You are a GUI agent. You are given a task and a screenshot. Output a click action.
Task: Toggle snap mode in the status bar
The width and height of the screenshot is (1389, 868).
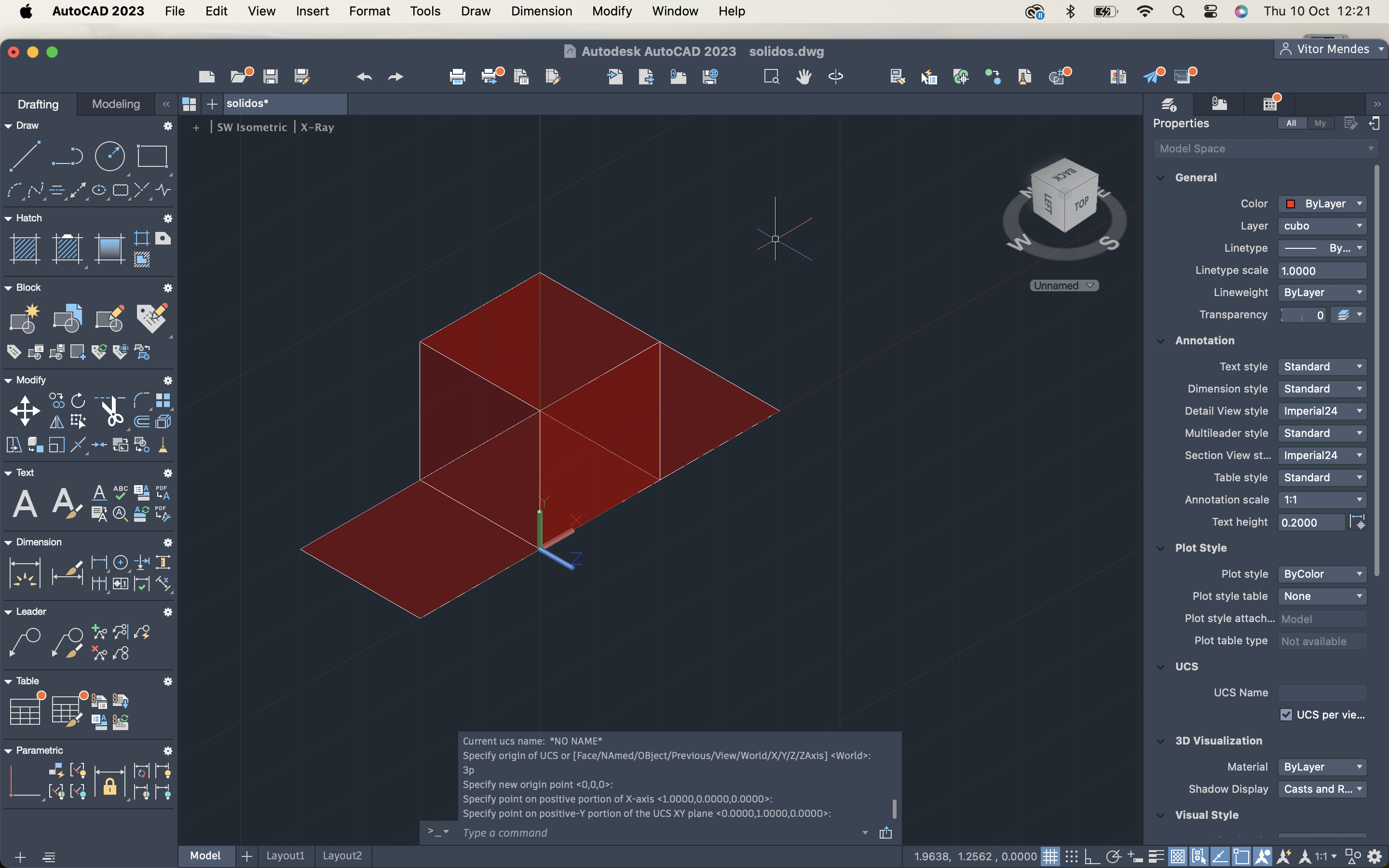1072,856
